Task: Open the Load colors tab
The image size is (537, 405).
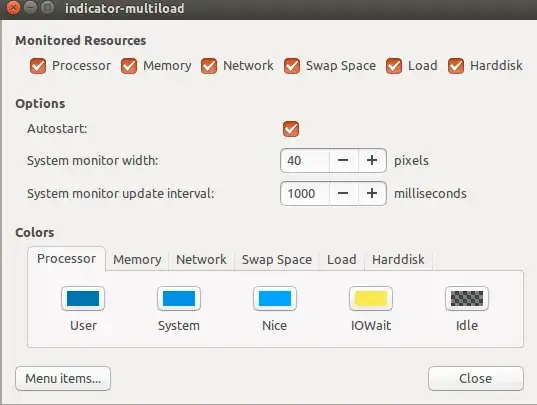Action: point(342,260)
